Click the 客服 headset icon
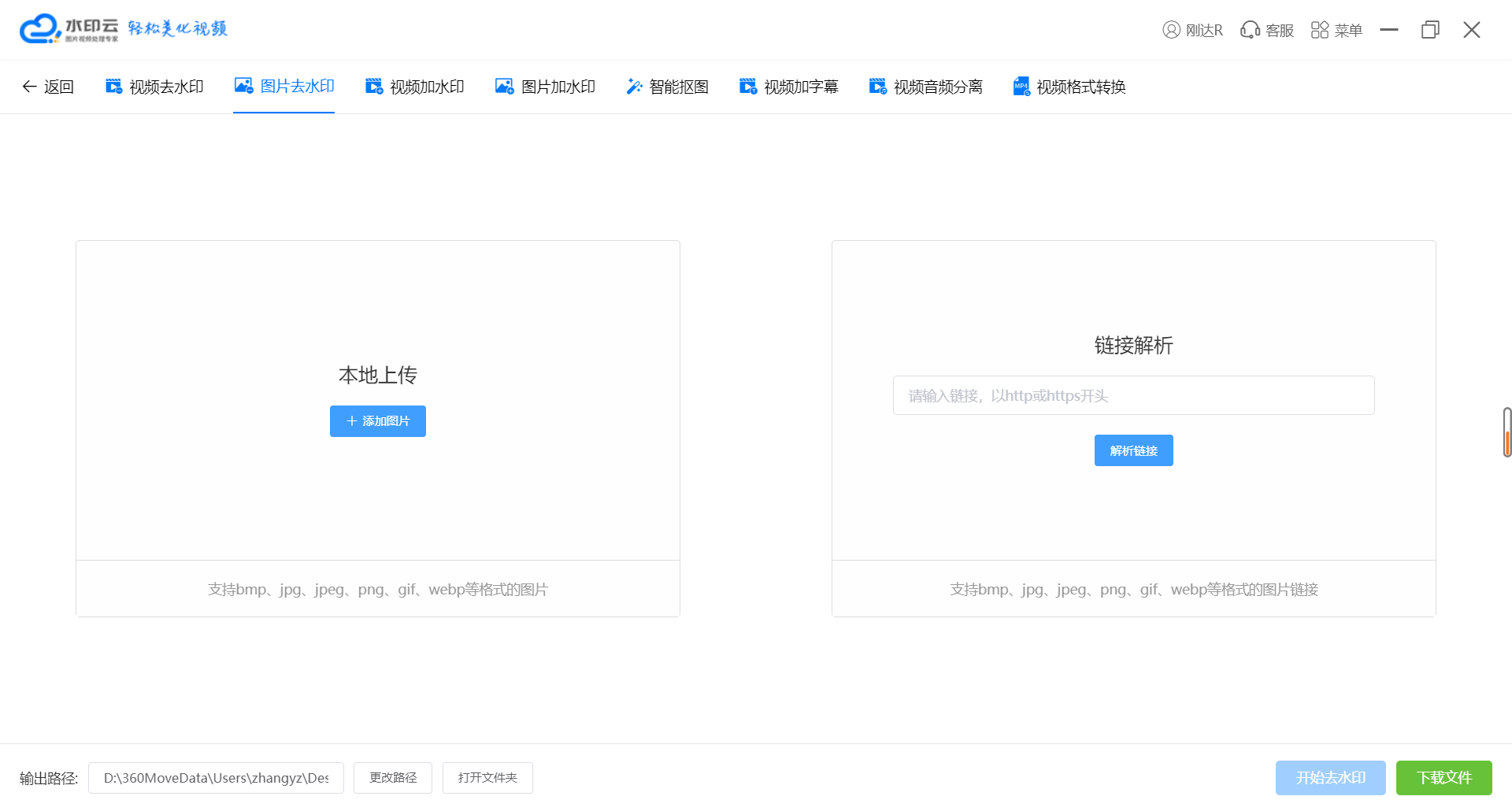Viewport: 1512px width, 811px height. (1251, 30)
